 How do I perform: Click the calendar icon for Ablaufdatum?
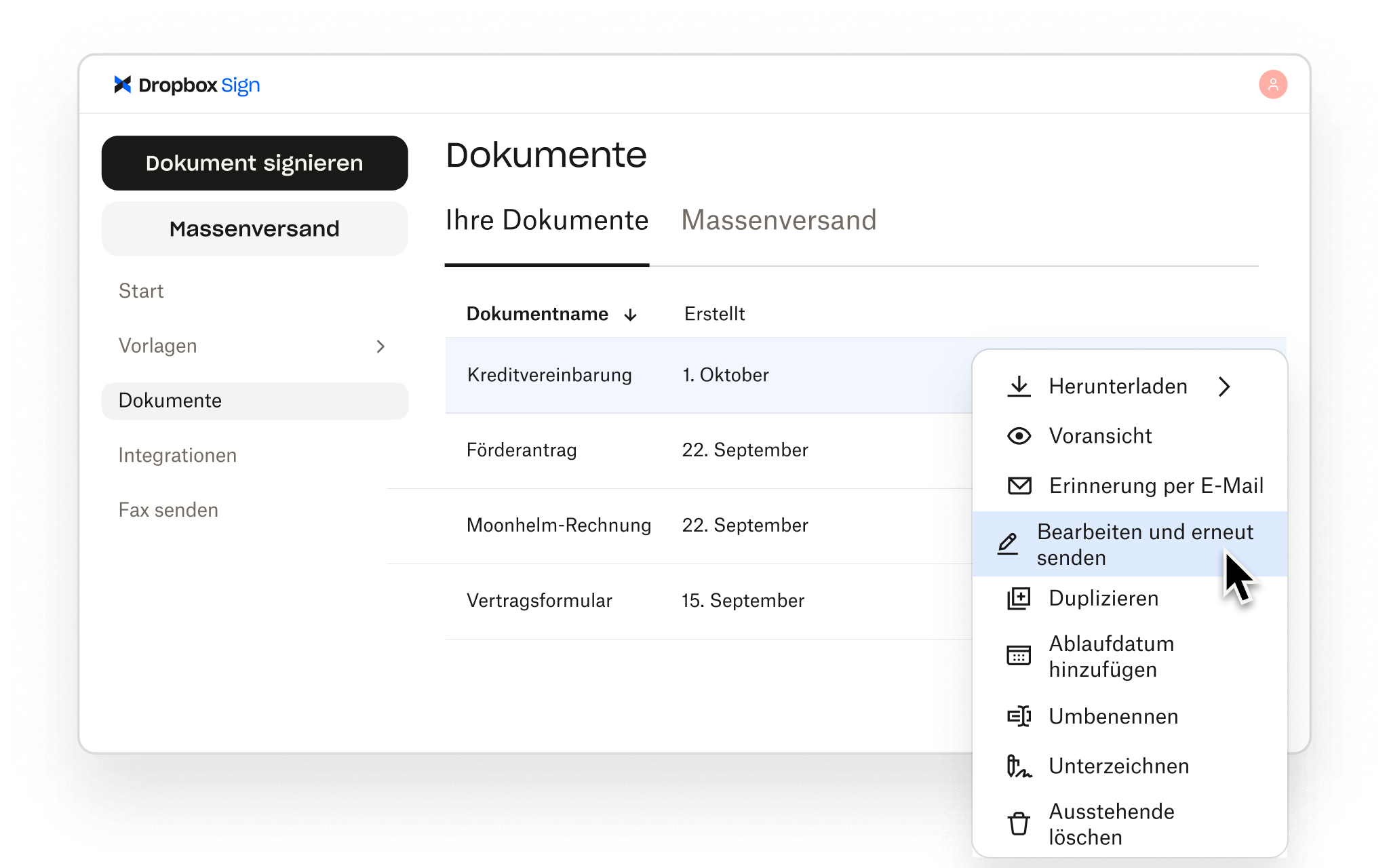tap(1019, 656)
